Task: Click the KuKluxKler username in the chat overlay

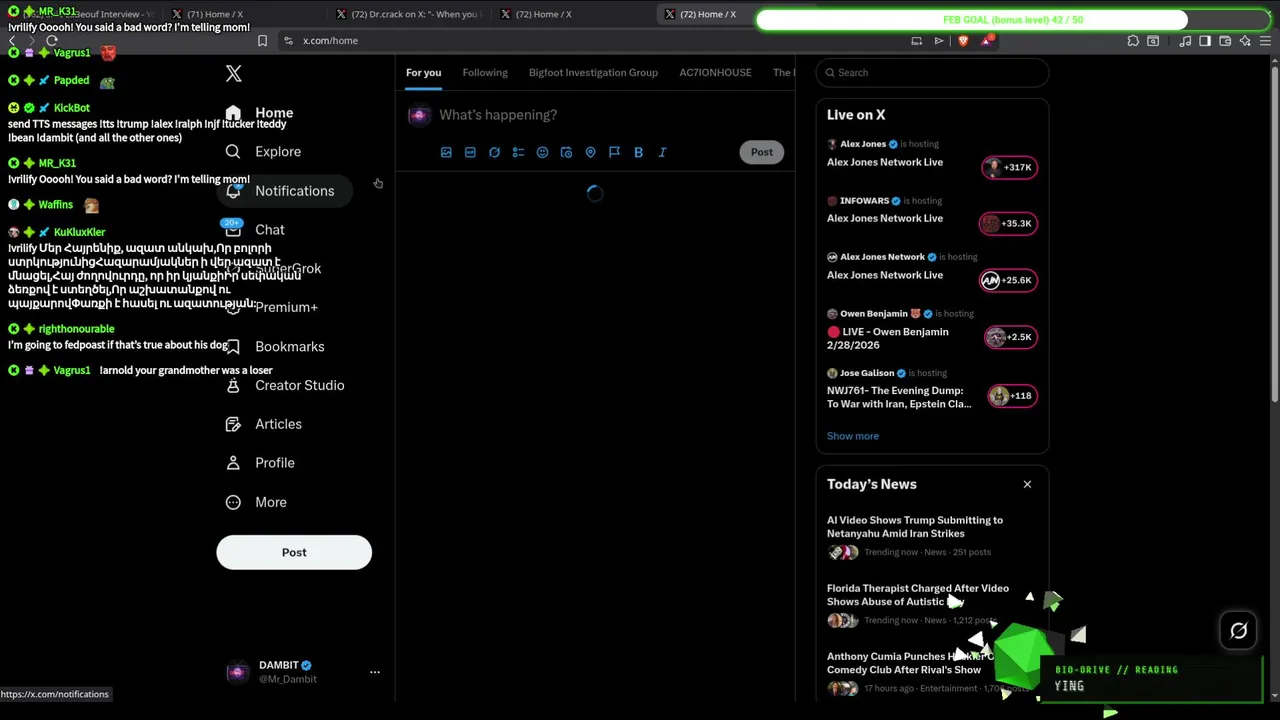Action: (x=79, y=232)
